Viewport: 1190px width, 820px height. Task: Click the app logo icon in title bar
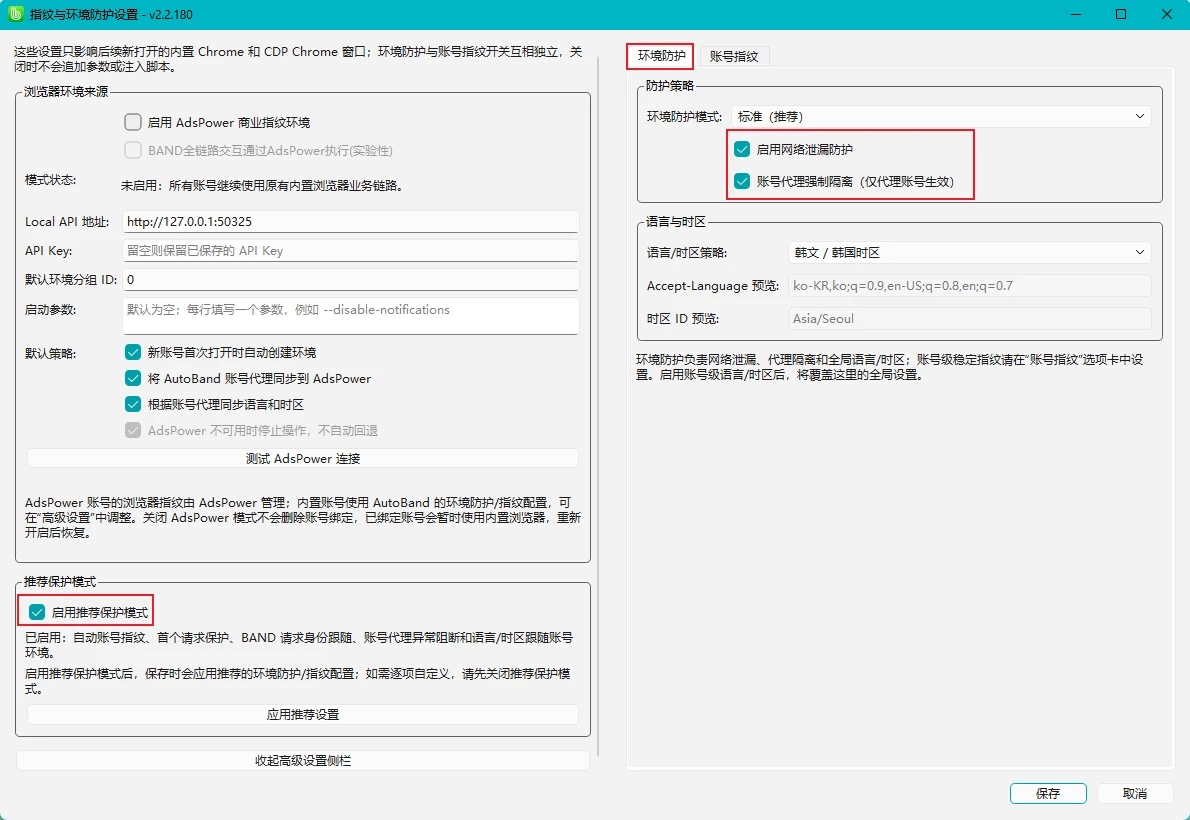pyautogui.click(x=16, y=14)
